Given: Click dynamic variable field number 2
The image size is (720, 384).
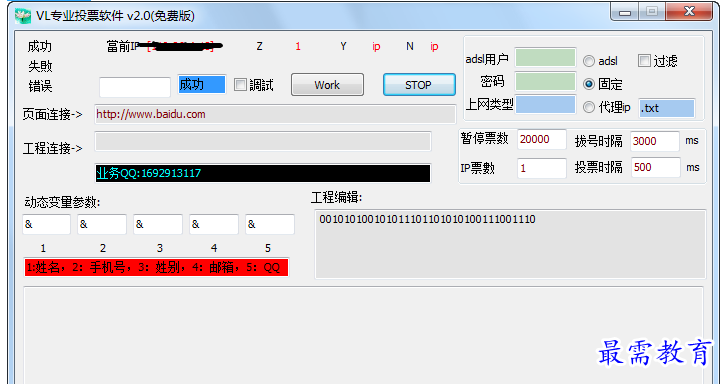Looking at the screenshot, I should point(102,224).
